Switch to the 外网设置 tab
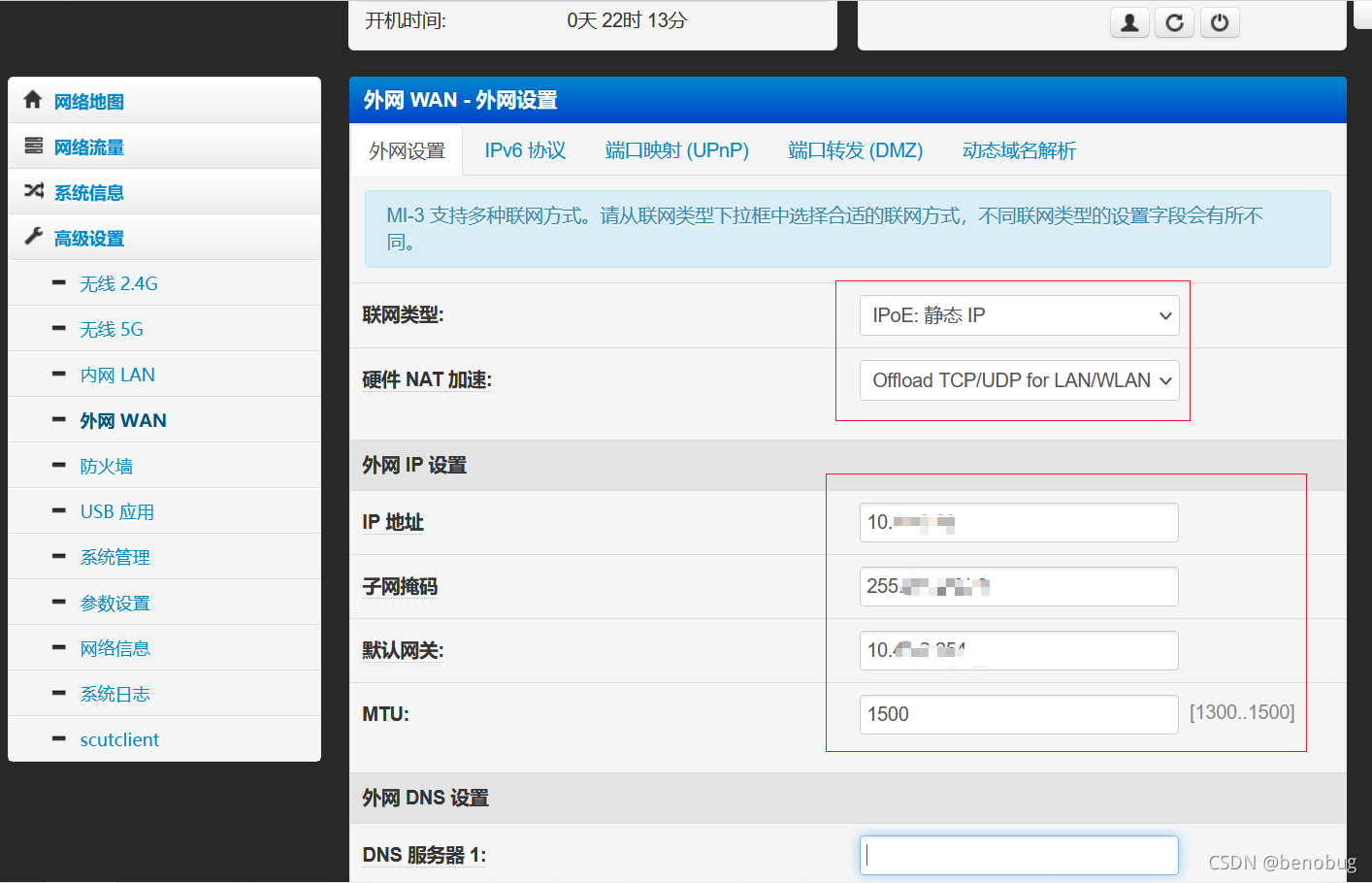 tap(407, 150)
